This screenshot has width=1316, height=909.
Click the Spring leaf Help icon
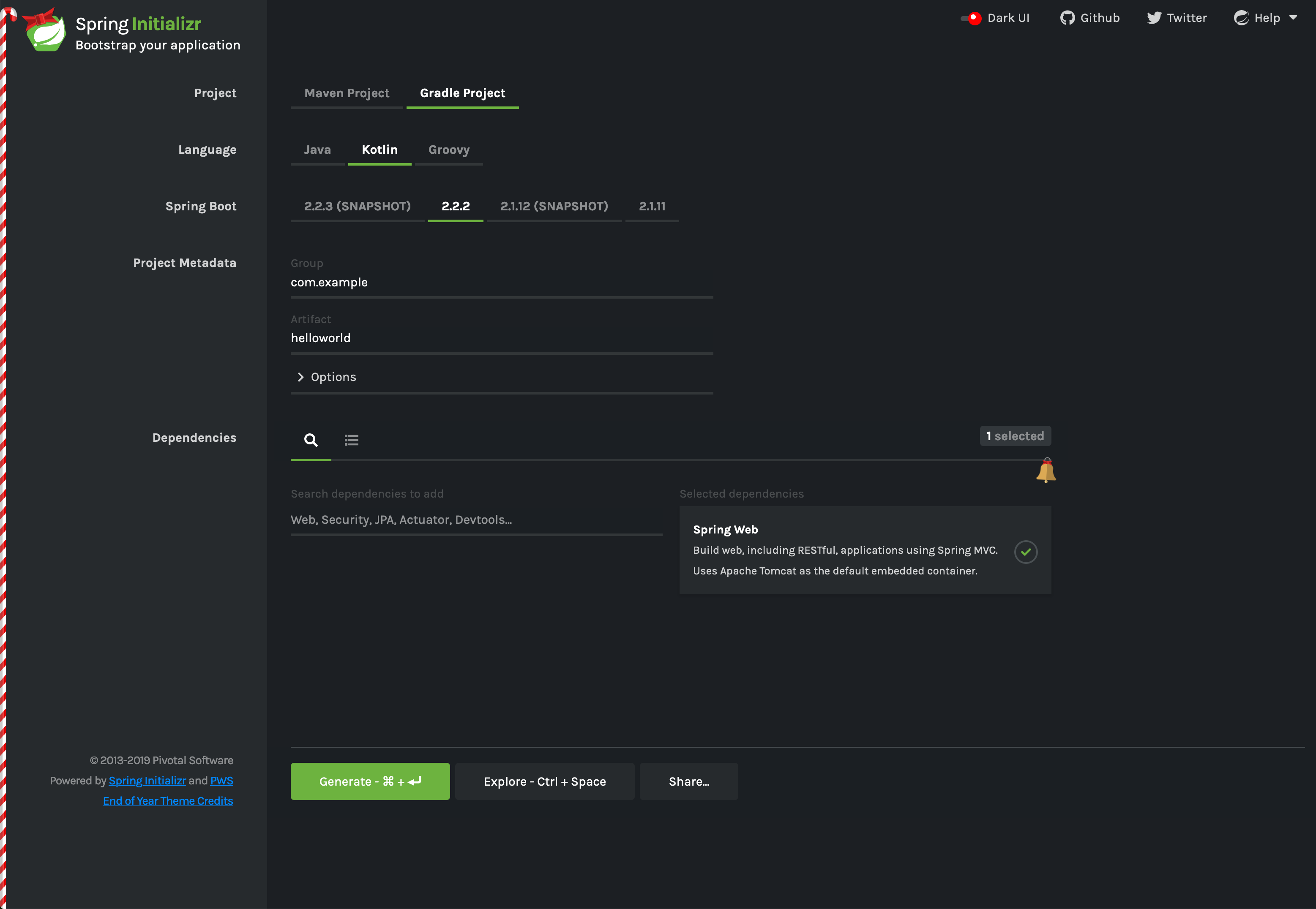(x=1241, y=18)
